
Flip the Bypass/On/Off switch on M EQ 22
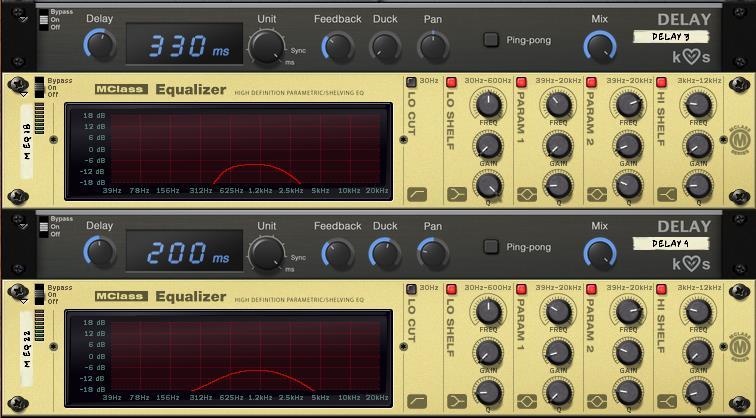pos(39,294)
